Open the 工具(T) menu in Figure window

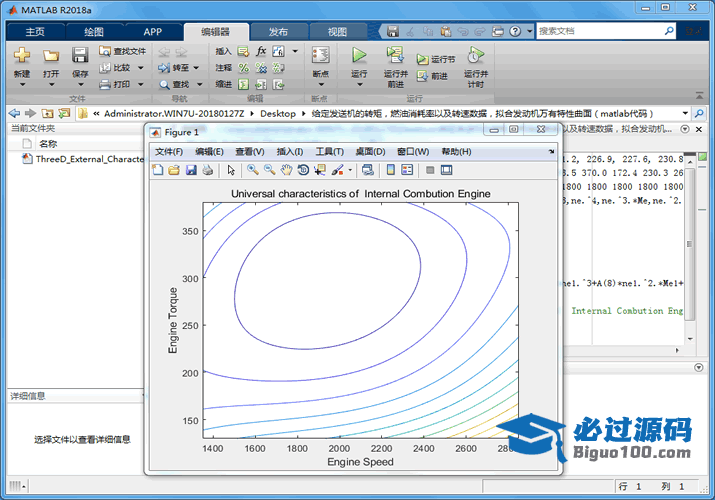329,152
